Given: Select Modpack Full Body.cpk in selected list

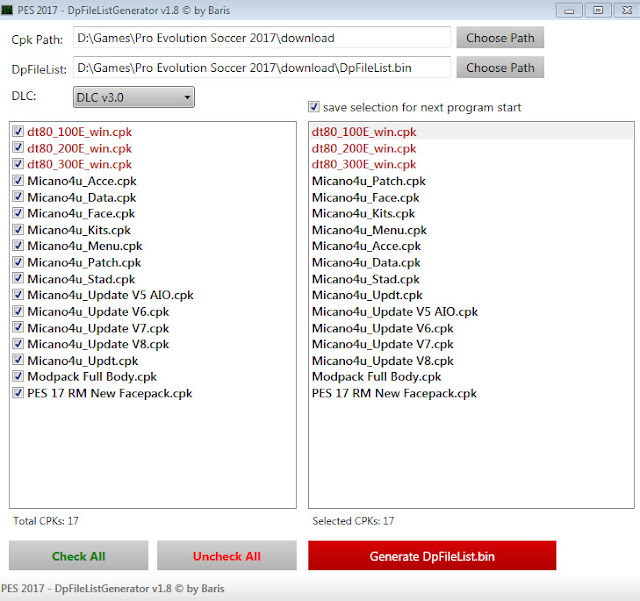Looking at the screenshot, I should [471, 377].
